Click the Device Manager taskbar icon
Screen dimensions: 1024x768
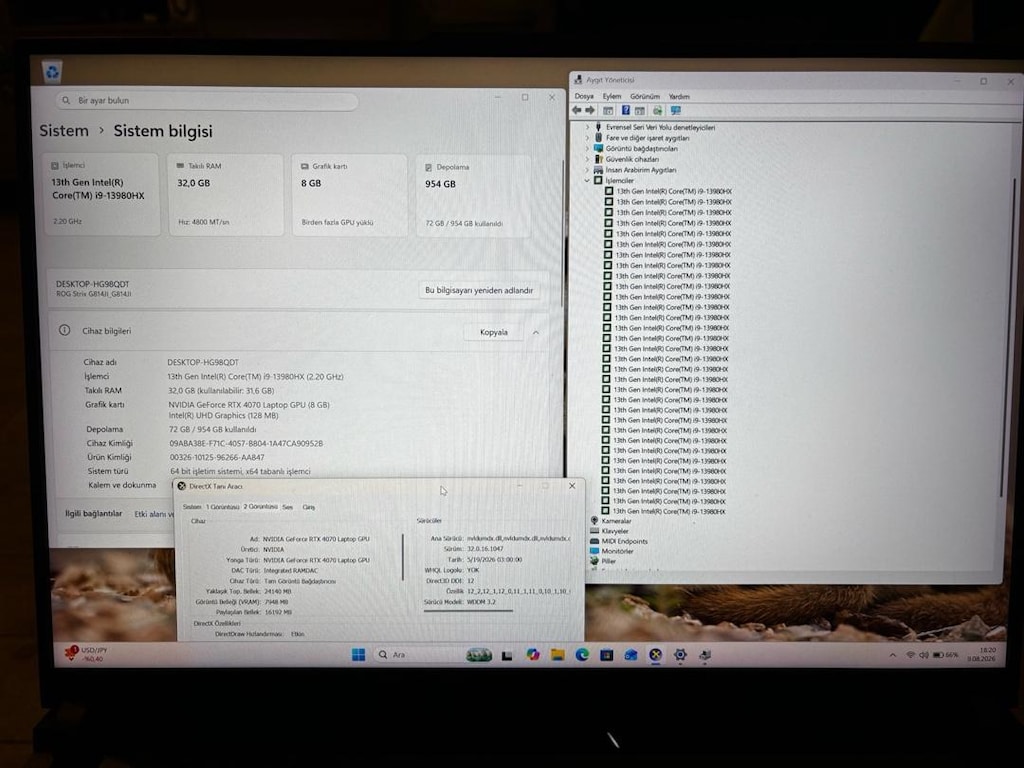click(705, 655)
